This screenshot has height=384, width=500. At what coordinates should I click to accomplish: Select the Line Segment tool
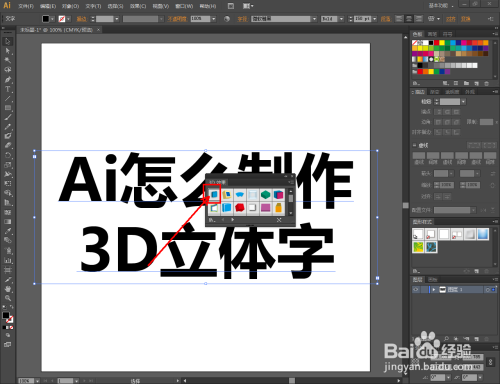[8, 98]
